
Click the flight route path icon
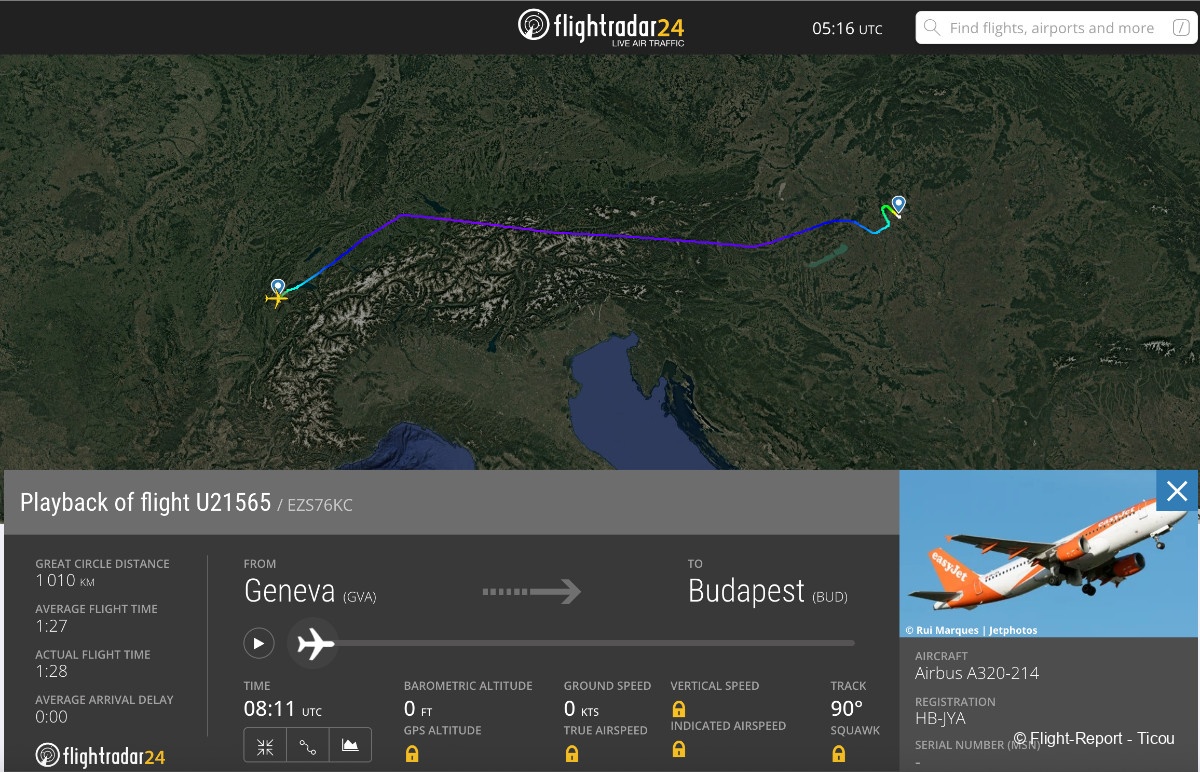(308, 746)
